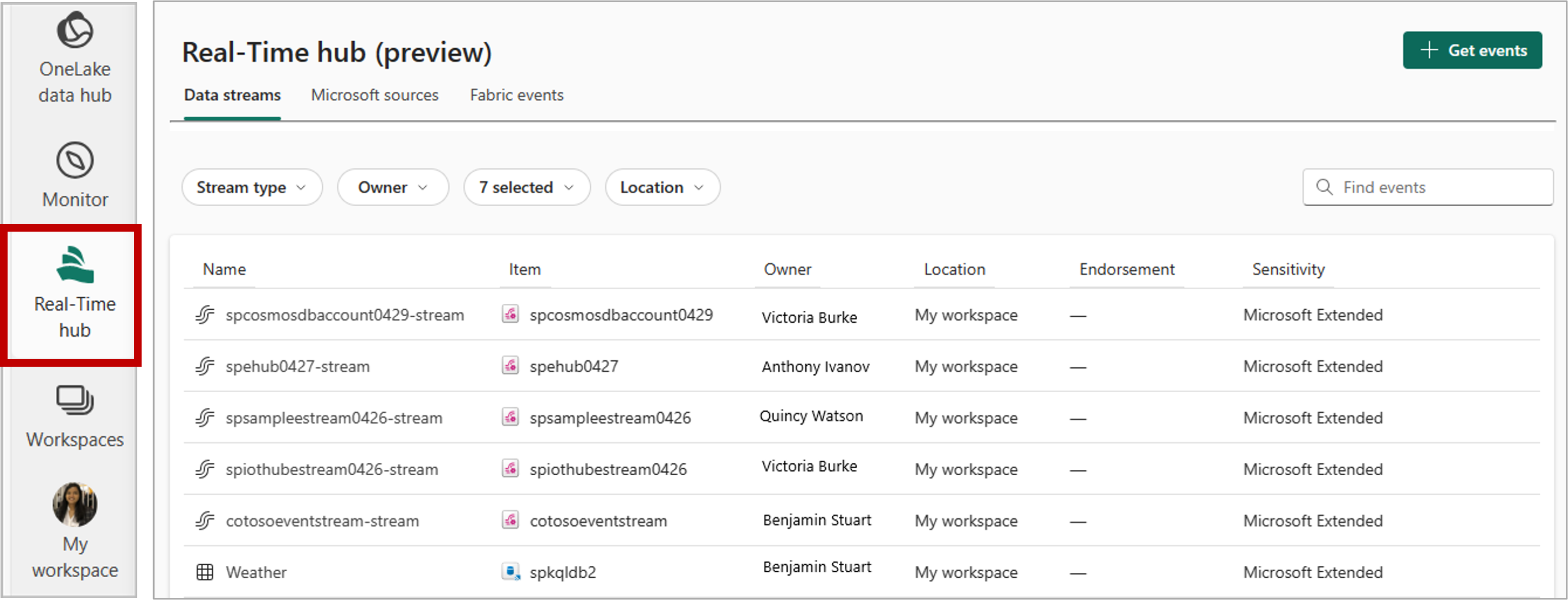Viewport: 1568px width, 600px height.
Task: Click stream icon beside spcosmosdbaccount0429-stream
Action: pyautogui.click(x=205, y=315)
